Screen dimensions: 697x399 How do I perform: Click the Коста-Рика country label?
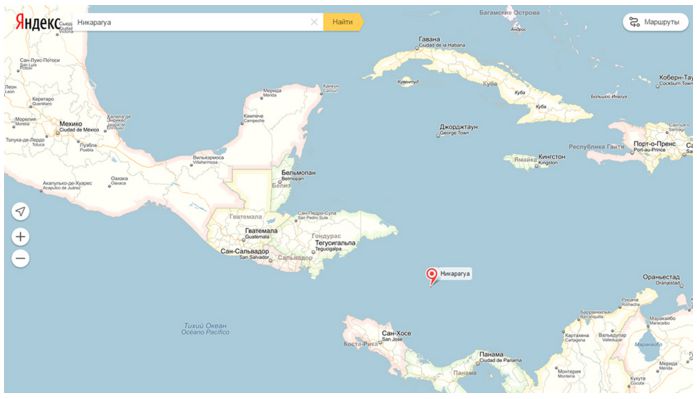(x=361, y=344)
